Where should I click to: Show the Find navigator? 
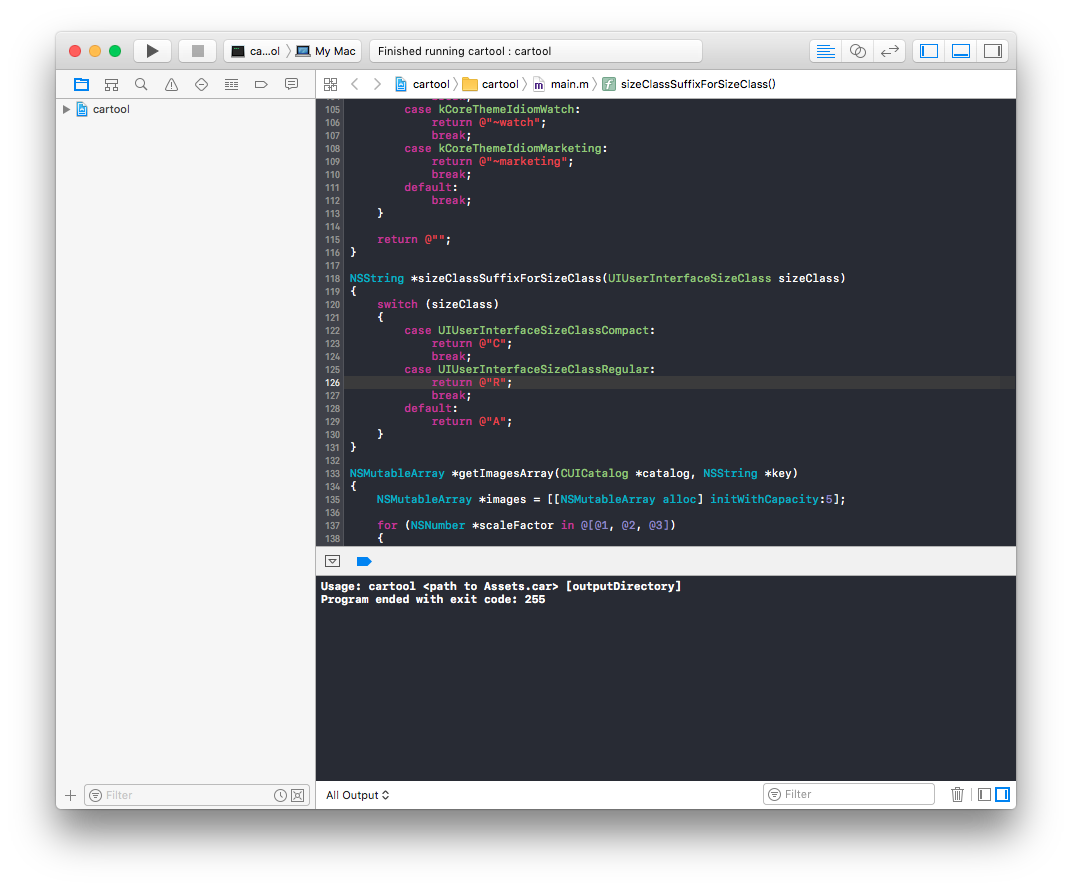click(x=141, y=85)
